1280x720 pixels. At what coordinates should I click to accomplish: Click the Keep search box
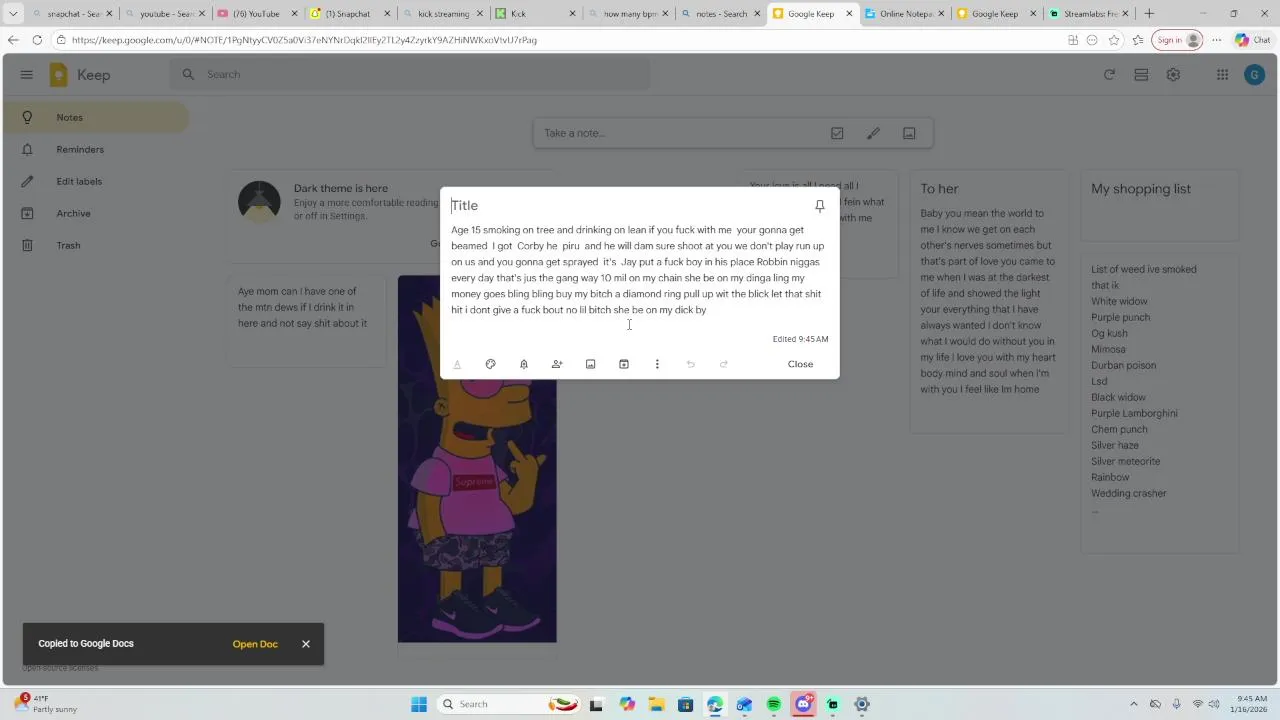point(410,74)
